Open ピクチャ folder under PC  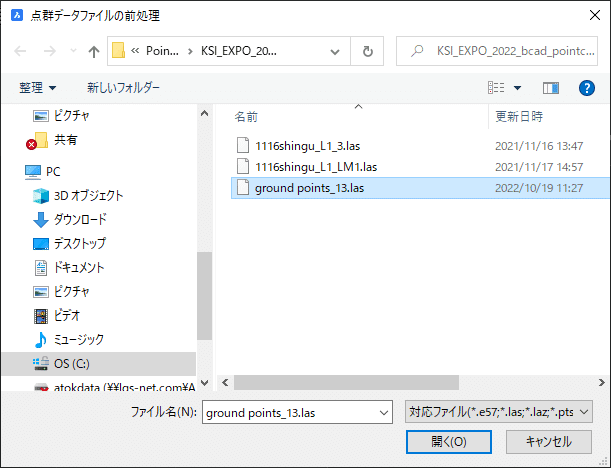pyautogui.click(x=62, y=291)
